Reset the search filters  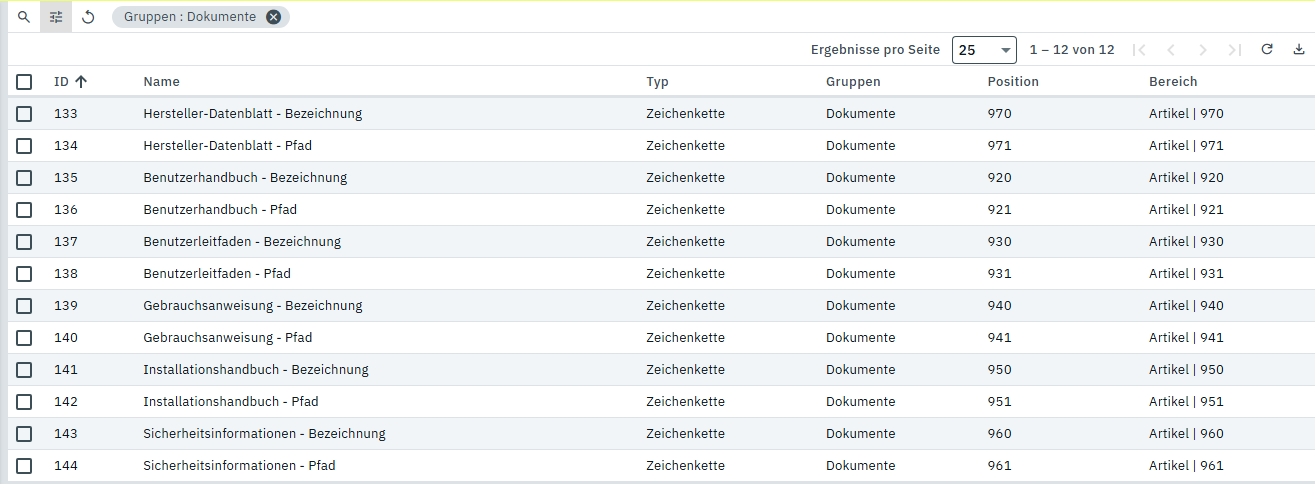coord(88,17)
